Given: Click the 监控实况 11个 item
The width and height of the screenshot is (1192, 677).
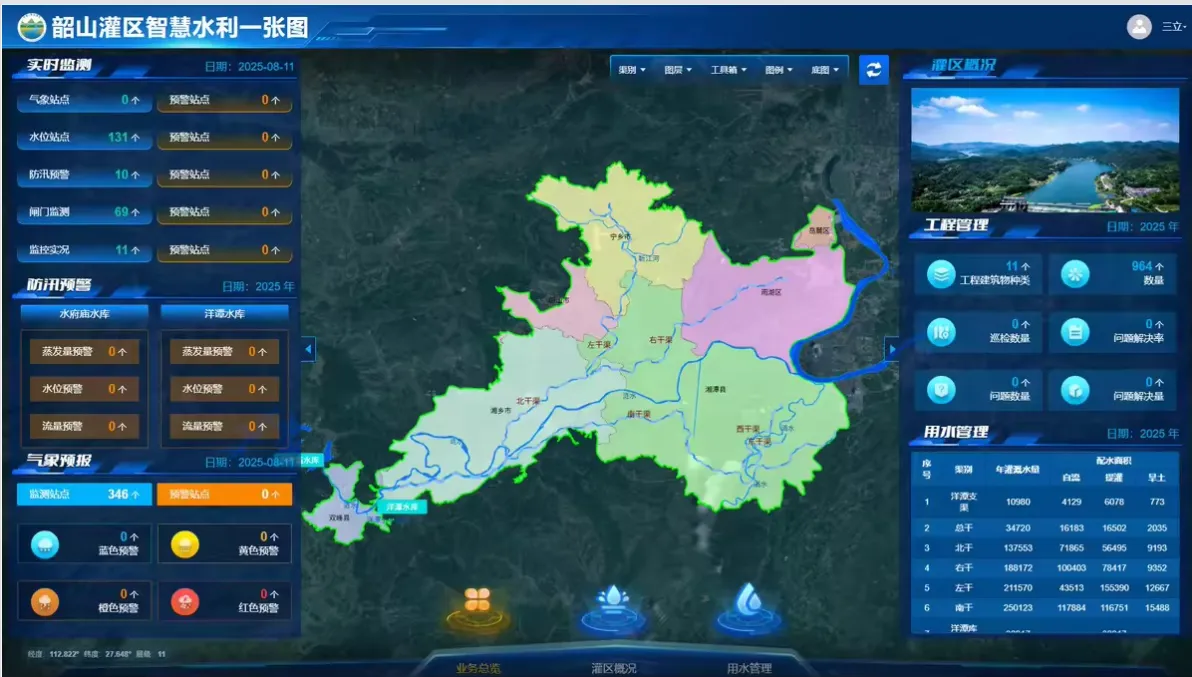Looking at the screenshot, I should click(84, 249).
